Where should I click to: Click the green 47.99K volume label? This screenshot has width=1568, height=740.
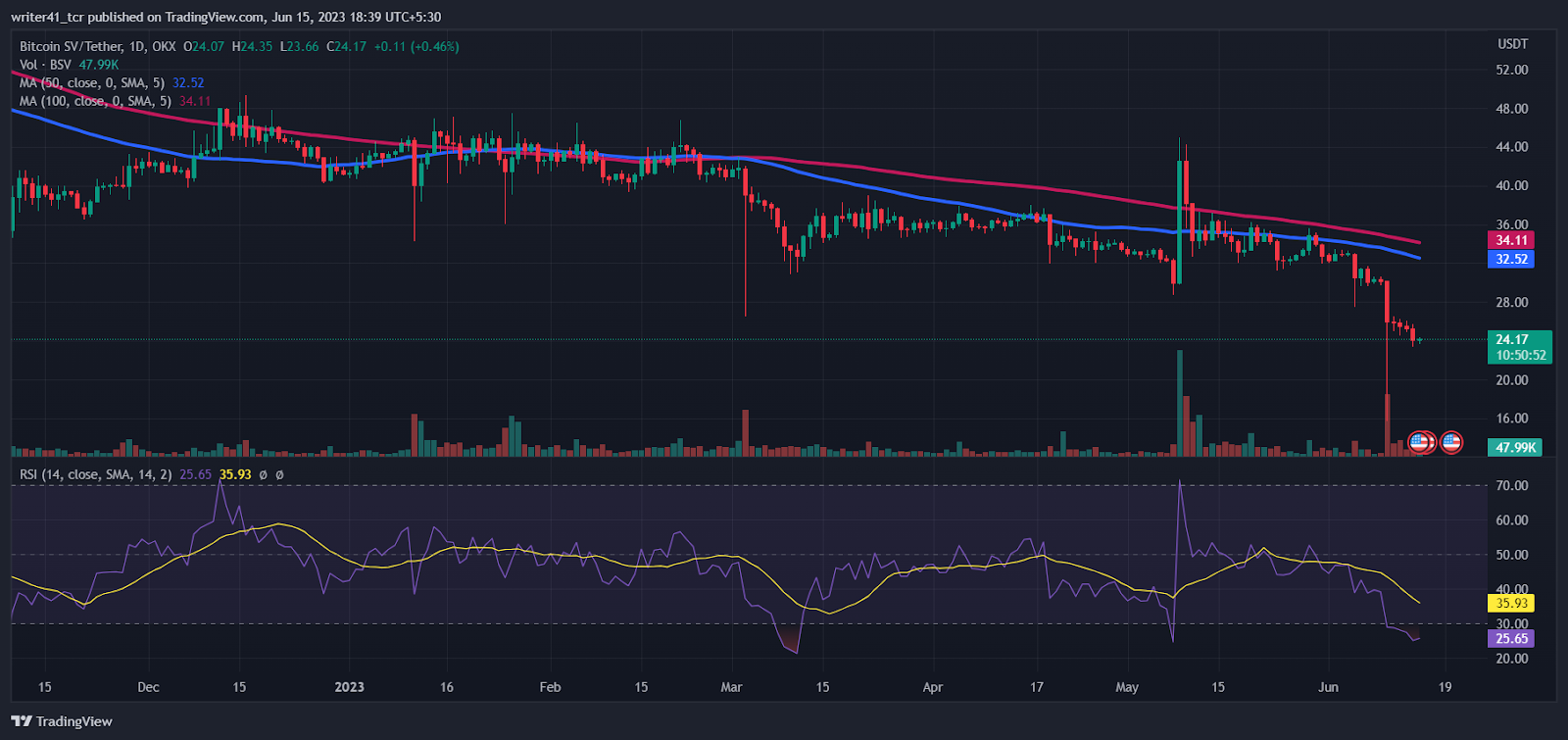(1515, 447)
